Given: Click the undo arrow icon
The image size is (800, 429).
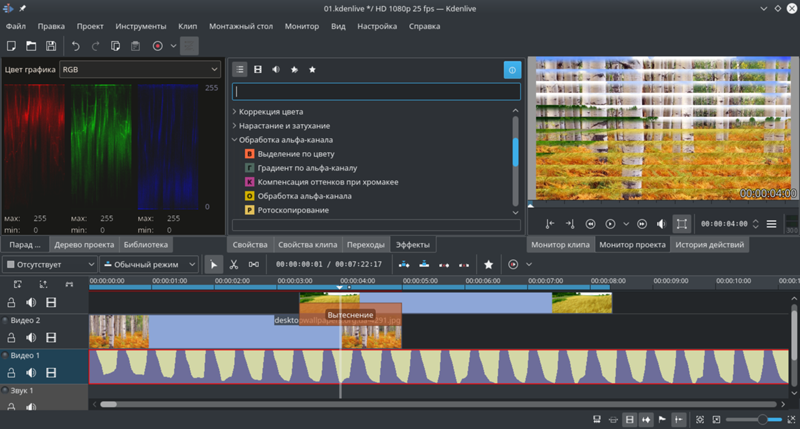Looking at the screenshot, I should (76, 46).
